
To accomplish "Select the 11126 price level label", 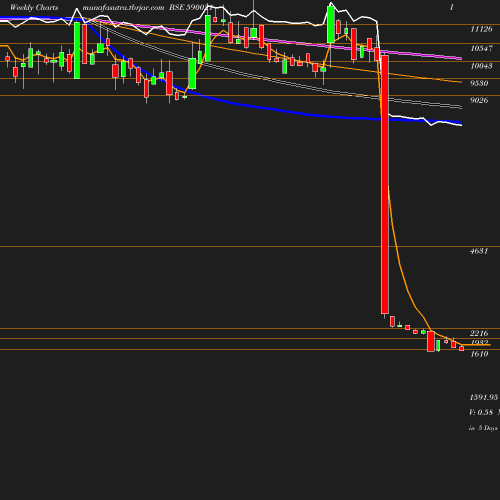I will (x=481, y=29).
